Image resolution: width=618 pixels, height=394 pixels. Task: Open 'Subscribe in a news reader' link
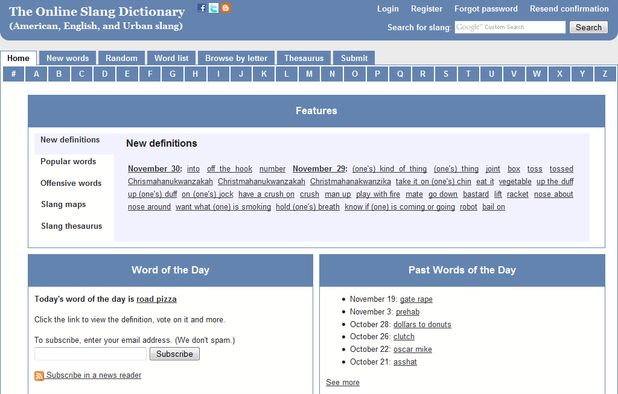tap(94, 375)
